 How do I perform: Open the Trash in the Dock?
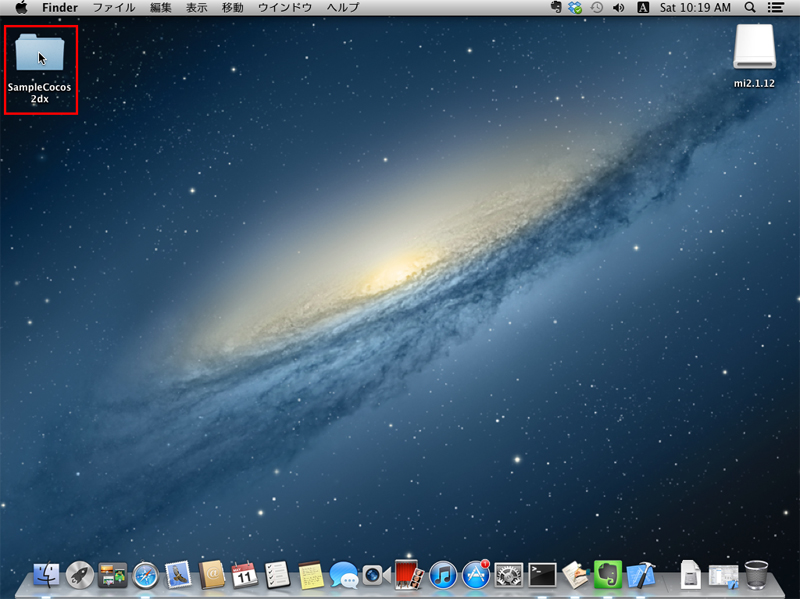pos(756,575)
